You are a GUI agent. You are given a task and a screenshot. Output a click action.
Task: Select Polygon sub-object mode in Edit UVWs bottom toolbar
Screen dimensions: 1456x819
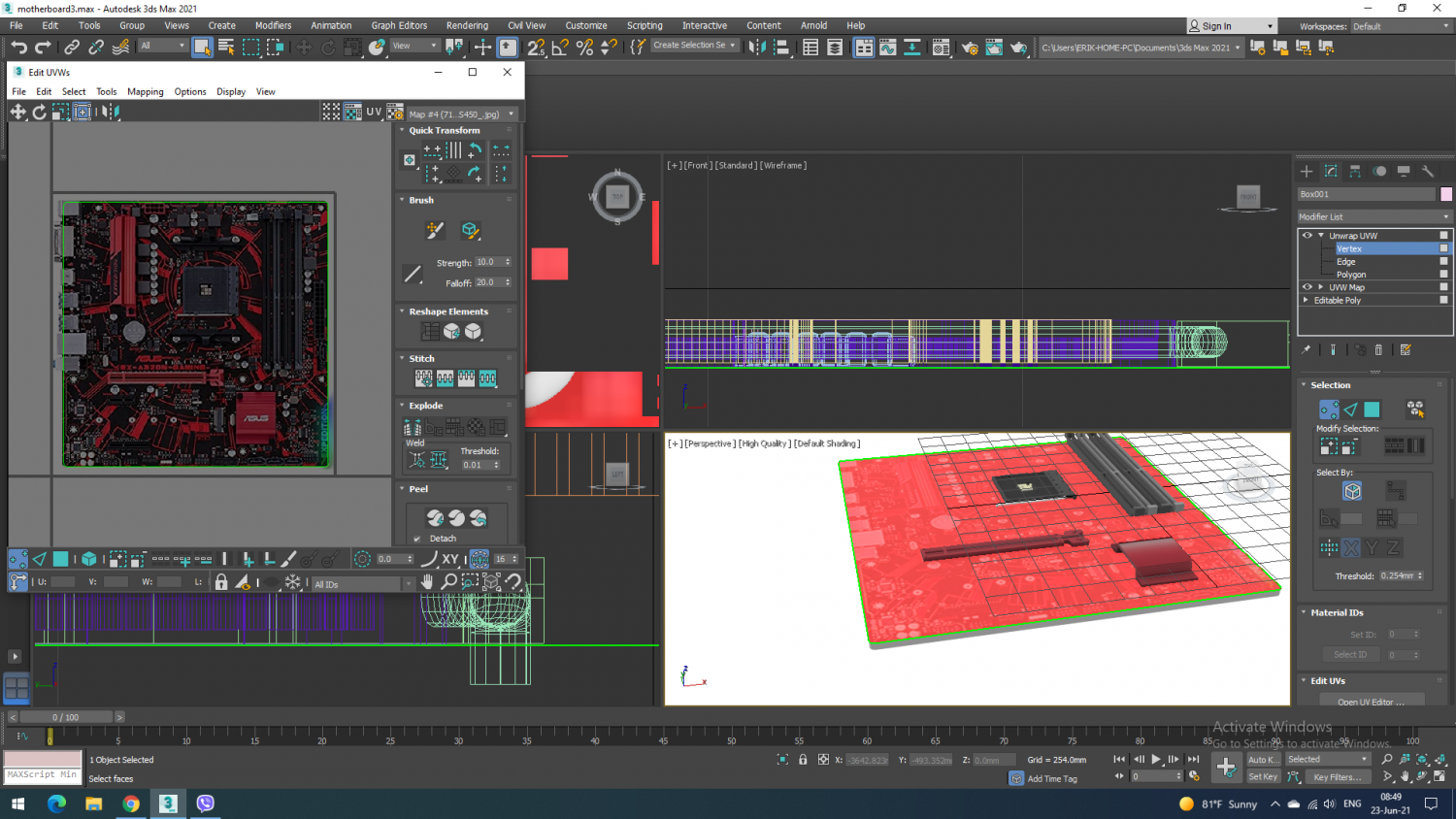click(x=60, y=559)
